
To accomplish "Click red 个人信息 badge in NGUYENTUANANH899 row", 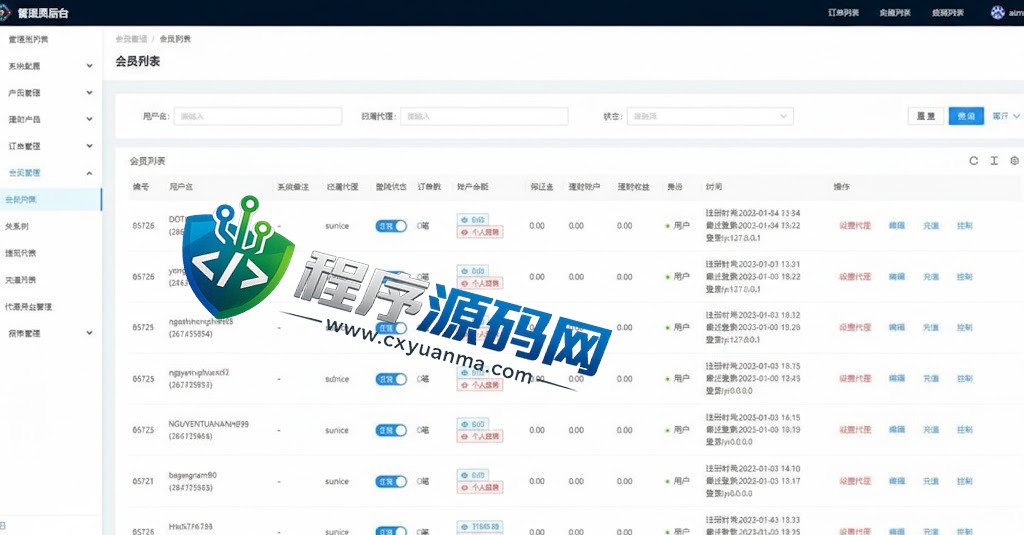I will 480,436.
